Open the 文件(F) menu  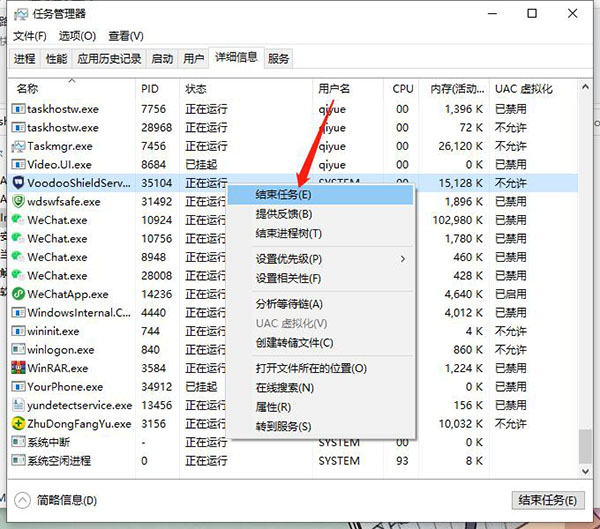pos(29,36)
